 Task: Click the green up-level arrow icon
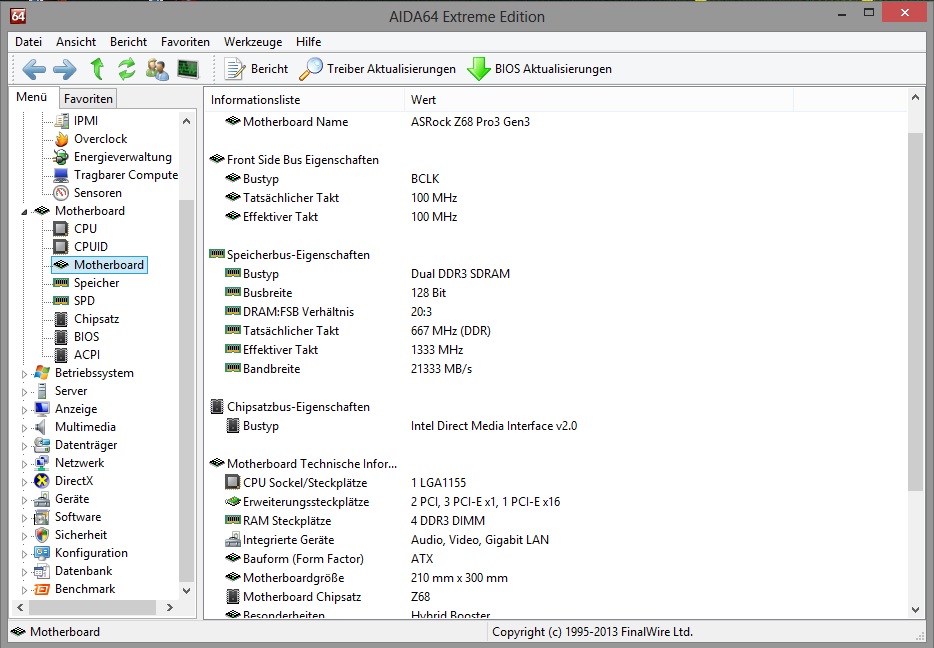[x=97, y=69]
